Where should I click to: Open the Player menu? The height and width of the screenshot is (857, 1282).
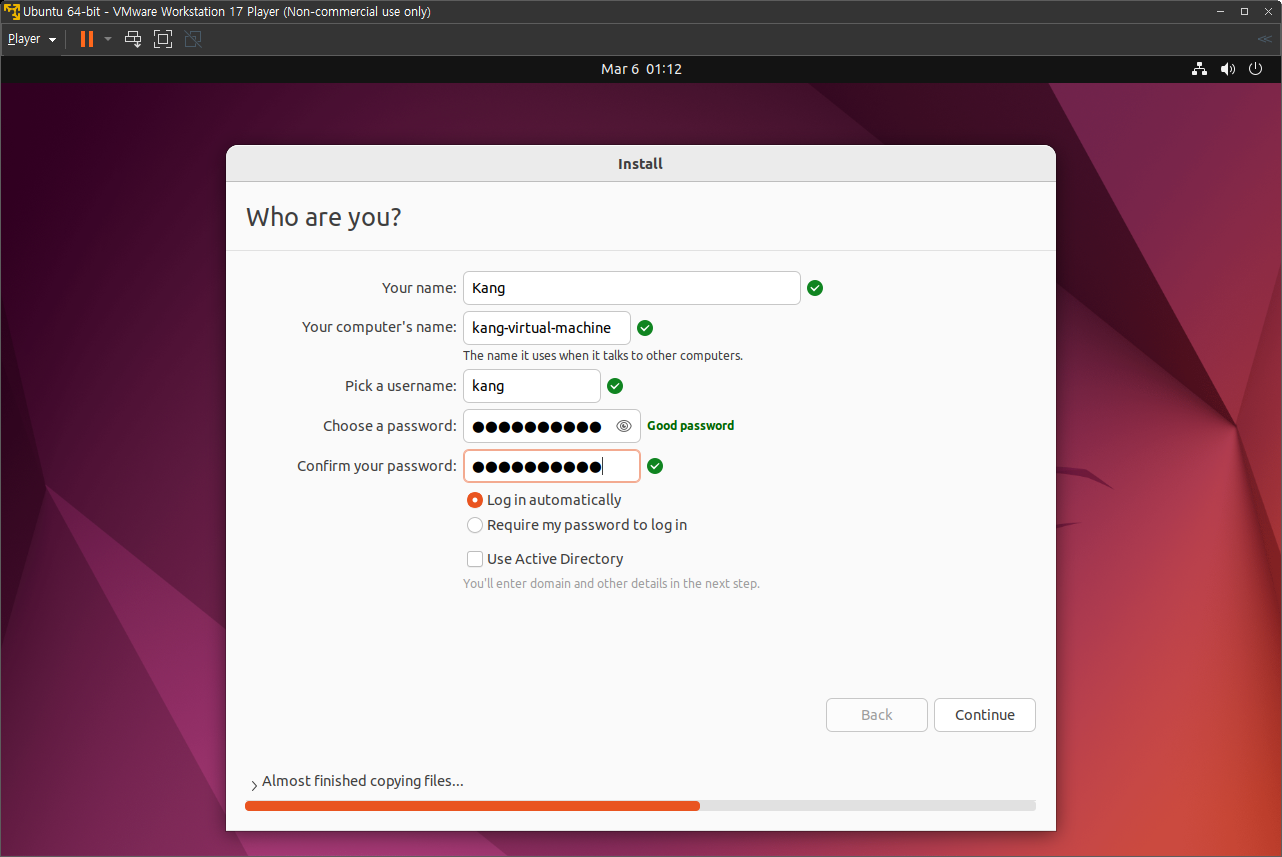coord(32,39)
